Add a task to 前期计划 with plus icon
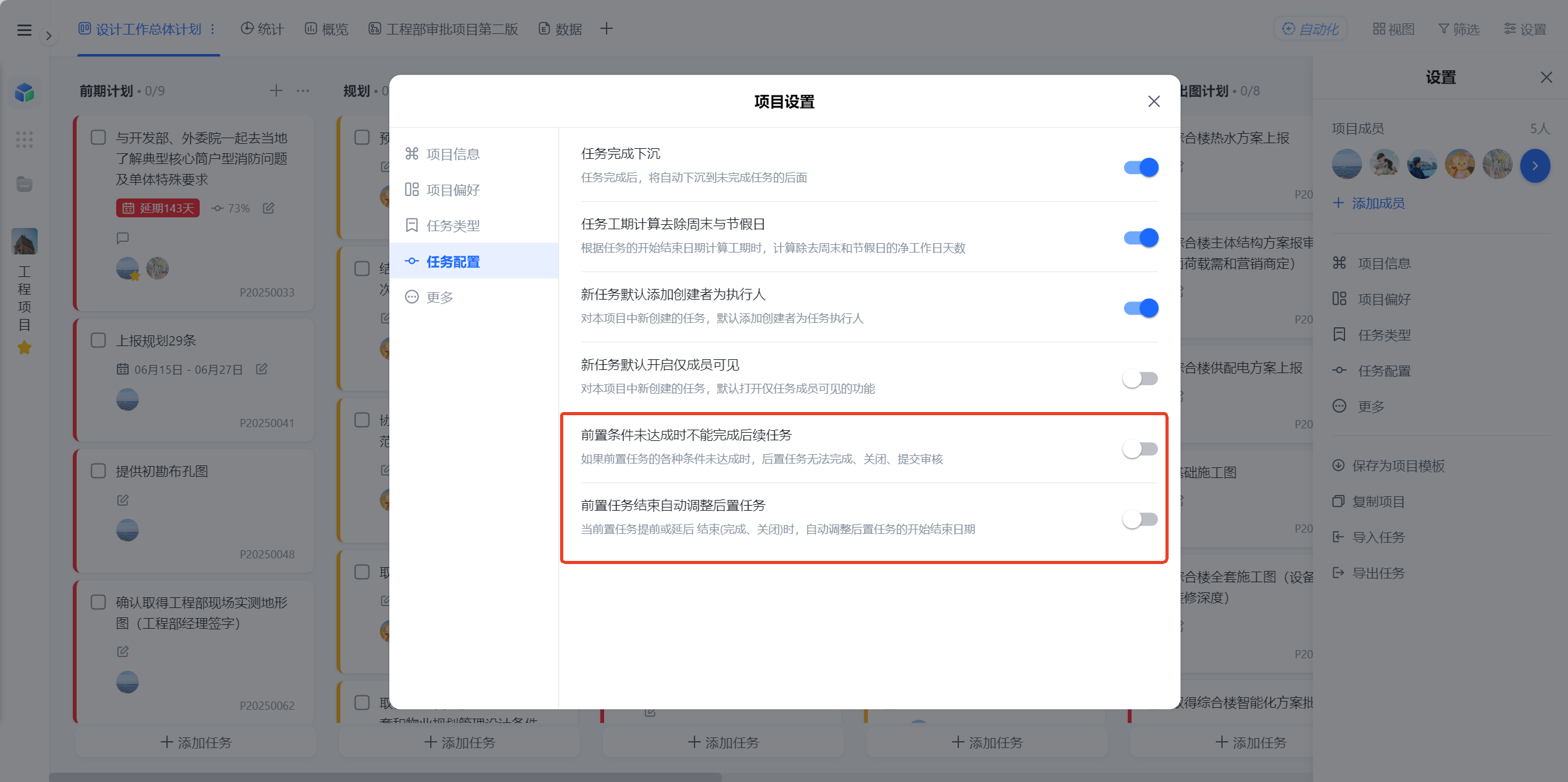This screenshot has height=782, width=1568. coord(276,91)
